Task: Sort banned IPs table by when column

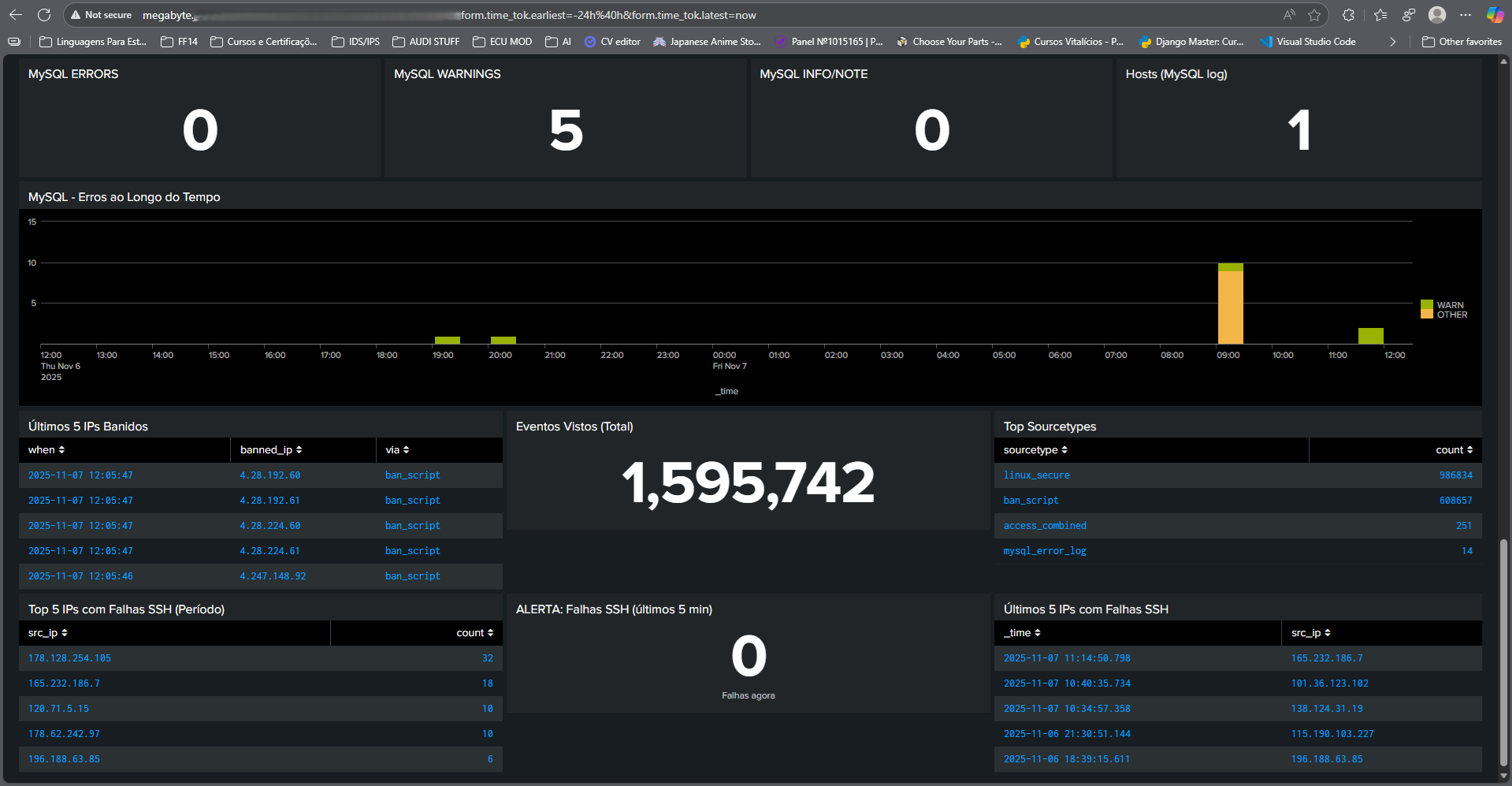Action: click(46, 450)
